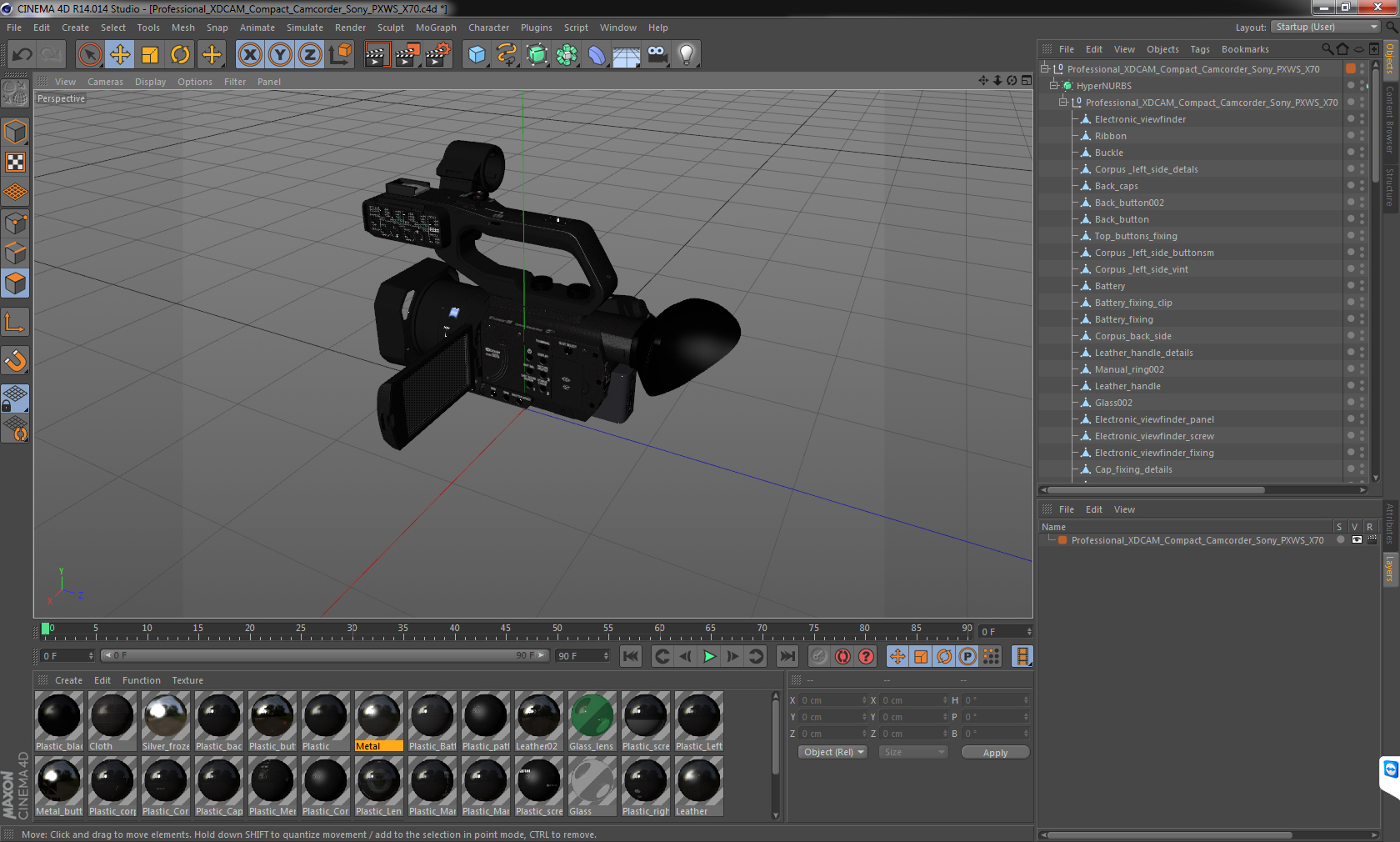
Task: Add a floor environment object
Action: pyautogui.click(x=627, y=55)
